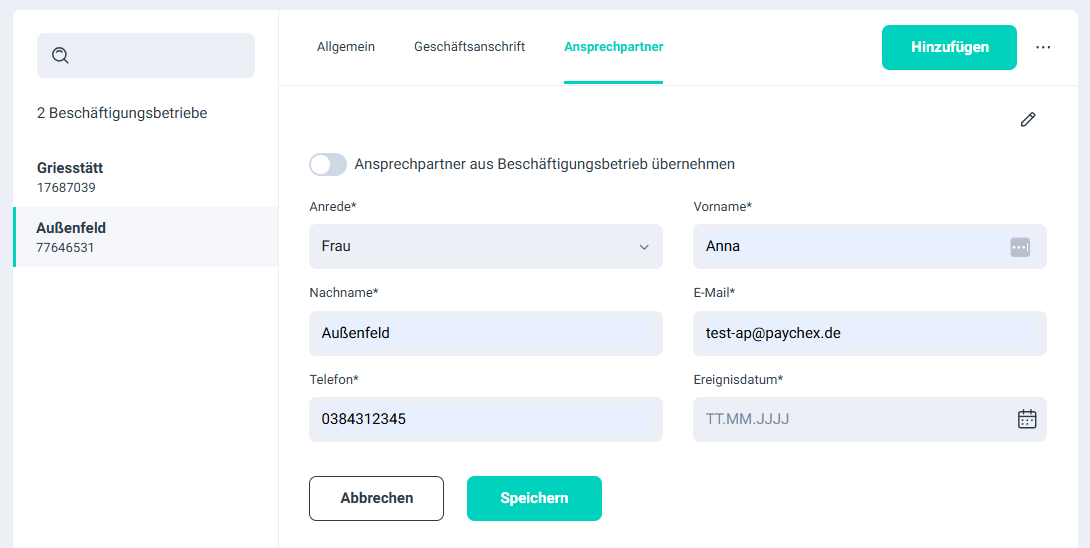The image size is (1090, 548).
Task: Open the three-dot more options menu
Action: [1043, 47]
